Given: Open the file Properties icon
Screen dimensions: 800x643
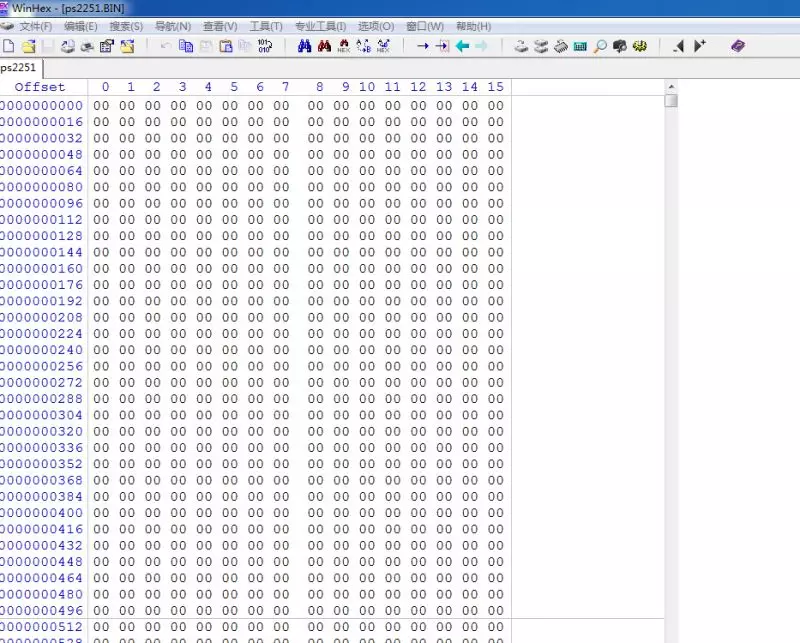Looking at the screenshot, I should 107,46.
